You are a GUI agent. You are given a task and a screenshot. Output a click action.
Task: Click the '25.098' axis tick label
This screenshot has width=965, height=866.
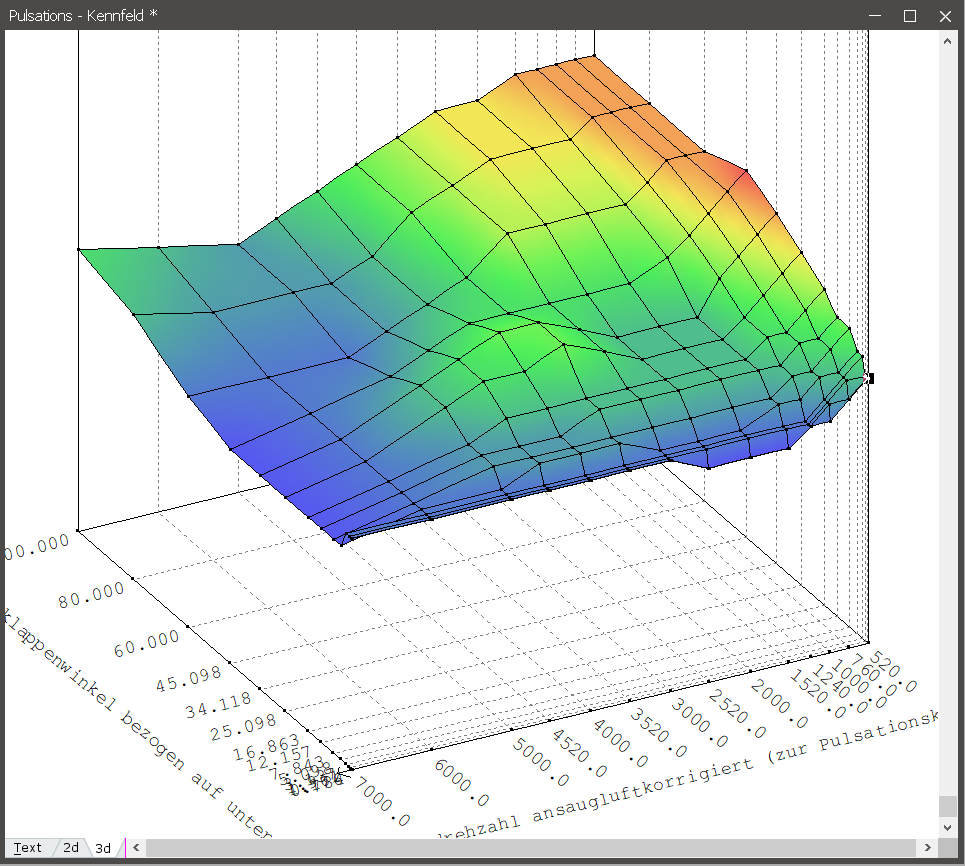tap(243, 727)
